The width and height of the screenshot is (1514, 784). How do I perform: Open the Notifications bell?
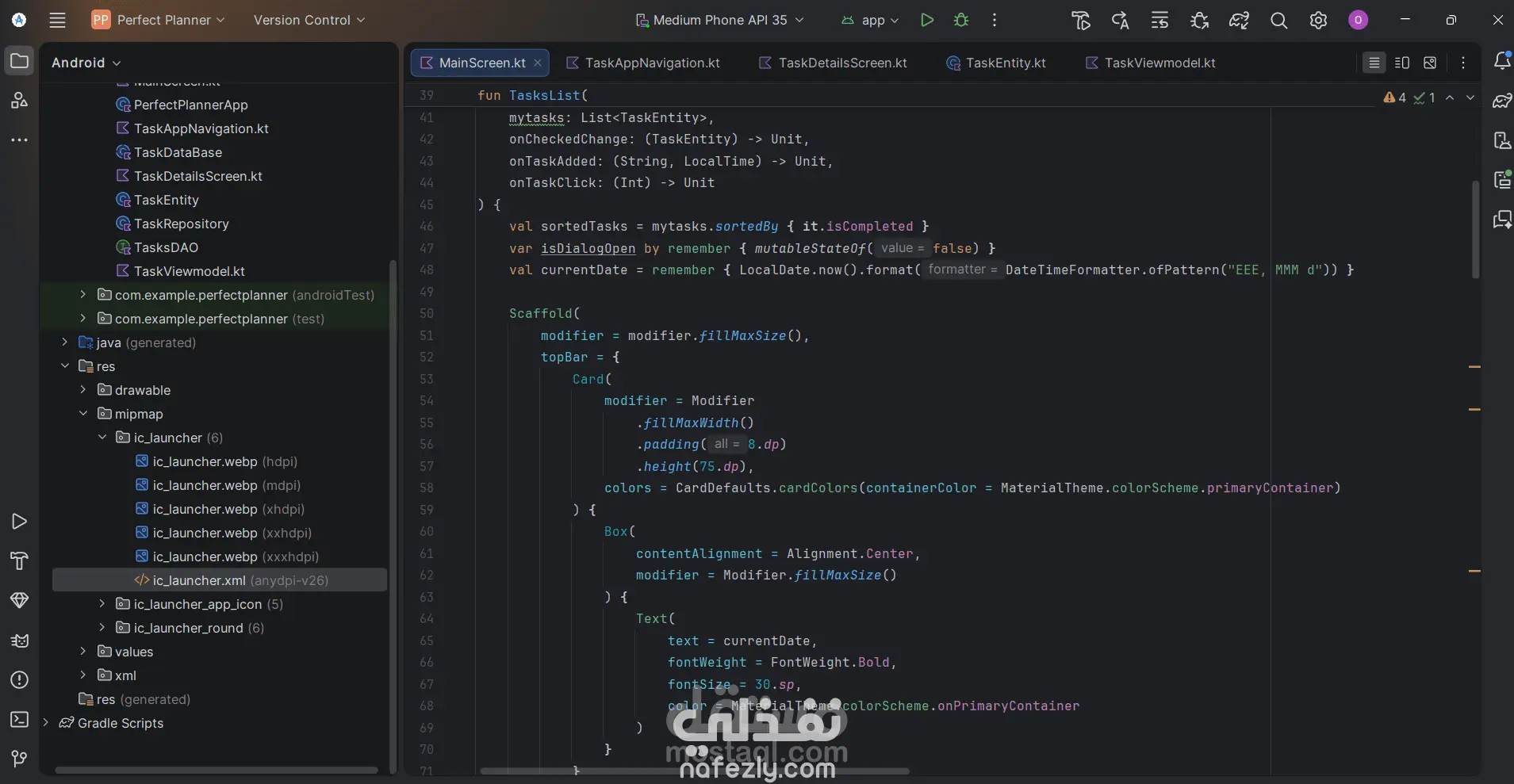1501,61
